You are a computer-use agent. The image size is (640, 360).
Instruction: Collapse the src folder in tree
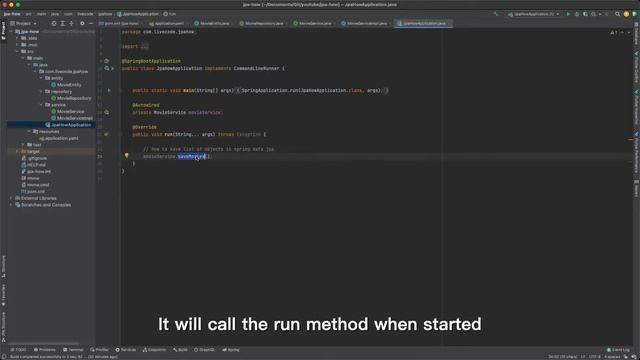[x=17, y=51]
